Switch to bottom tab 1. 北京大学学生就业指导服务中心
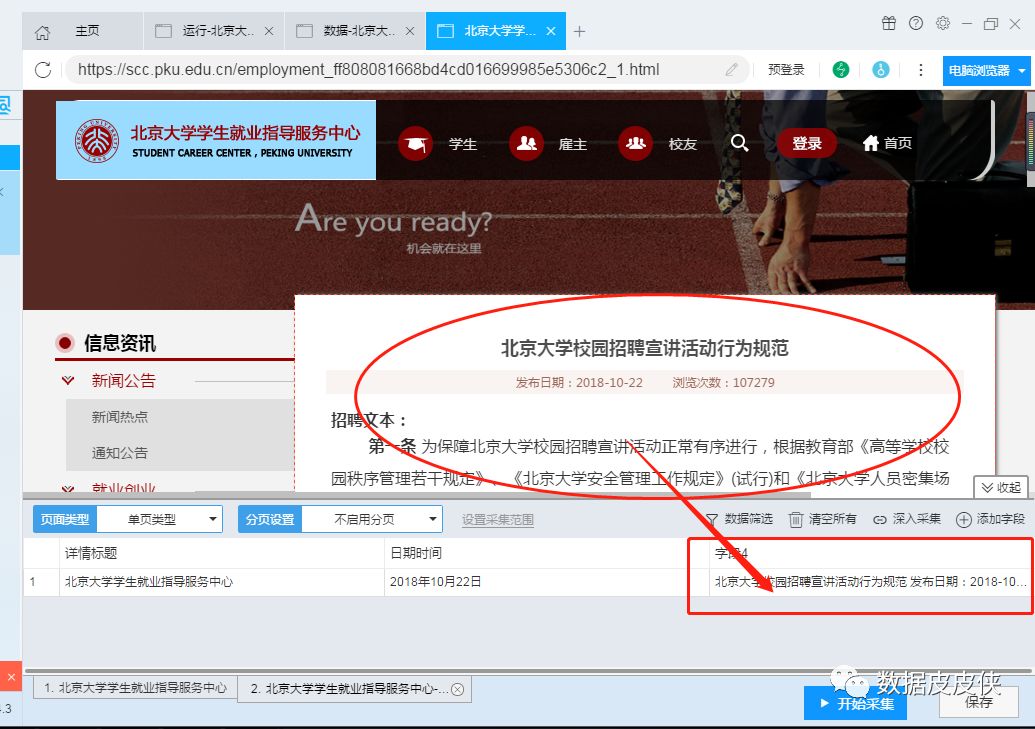This screenshot has width=1035, height=729. click(135, 688)
